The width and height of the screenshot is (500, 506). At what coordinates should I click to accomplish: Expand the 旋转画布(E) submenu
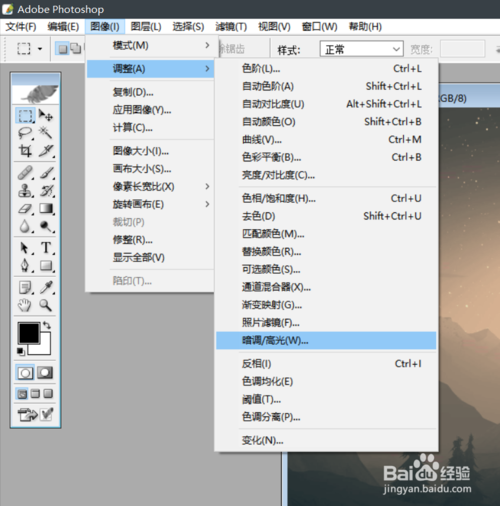(150, 204)
